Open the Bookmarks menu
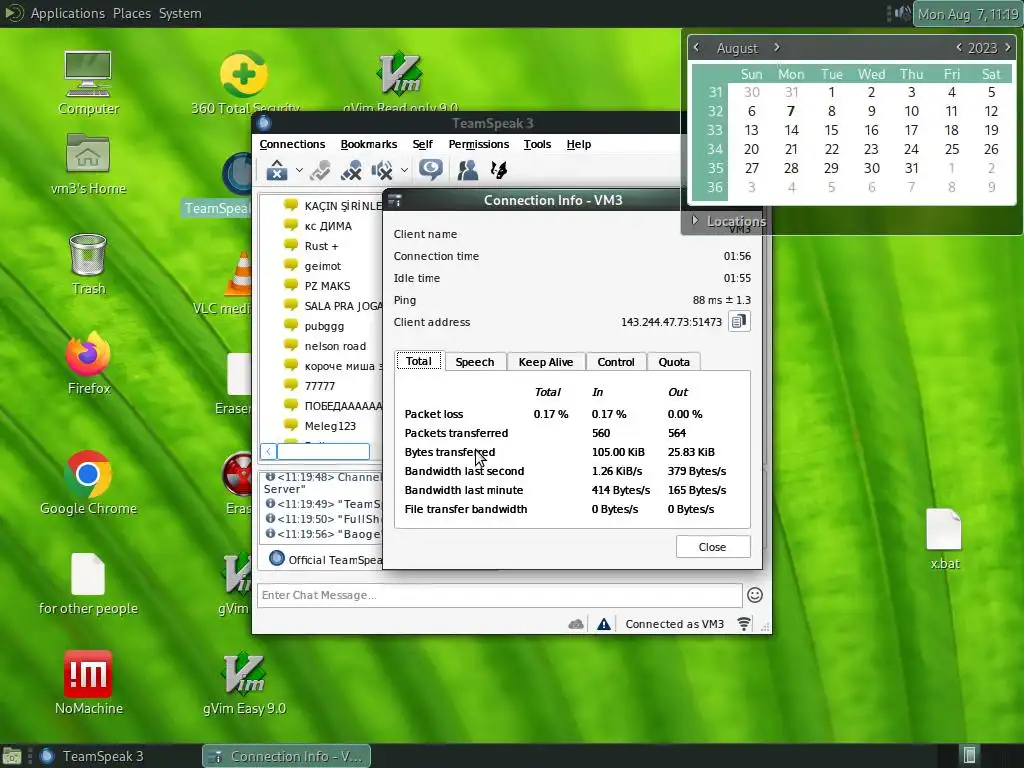The image size is (1024, 768). coord(368,144)
